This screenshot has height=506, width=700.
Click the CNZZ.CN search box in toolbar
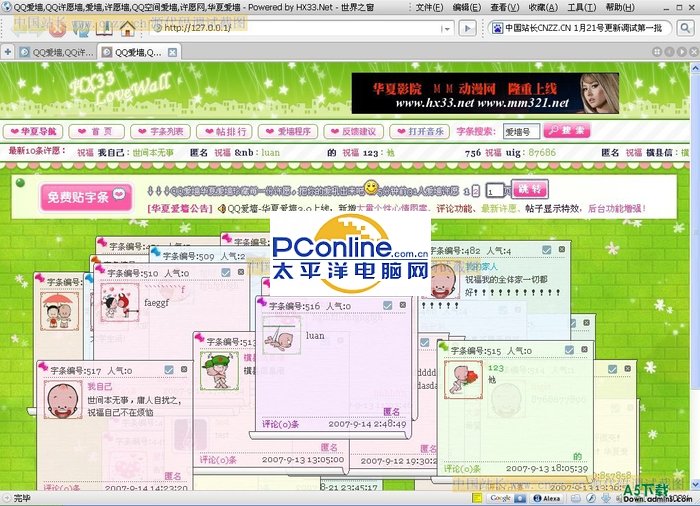579,28
